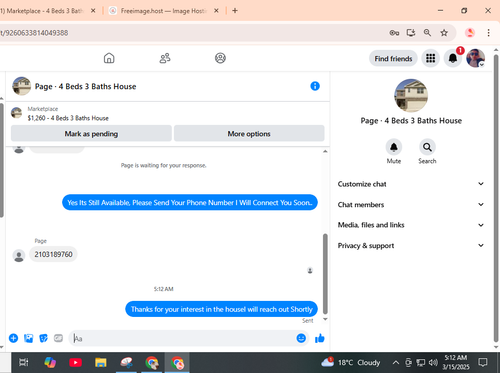This screenshot has width=500, height=373.
Task: Expand Privacy & support section
Action: pos(411,246)
